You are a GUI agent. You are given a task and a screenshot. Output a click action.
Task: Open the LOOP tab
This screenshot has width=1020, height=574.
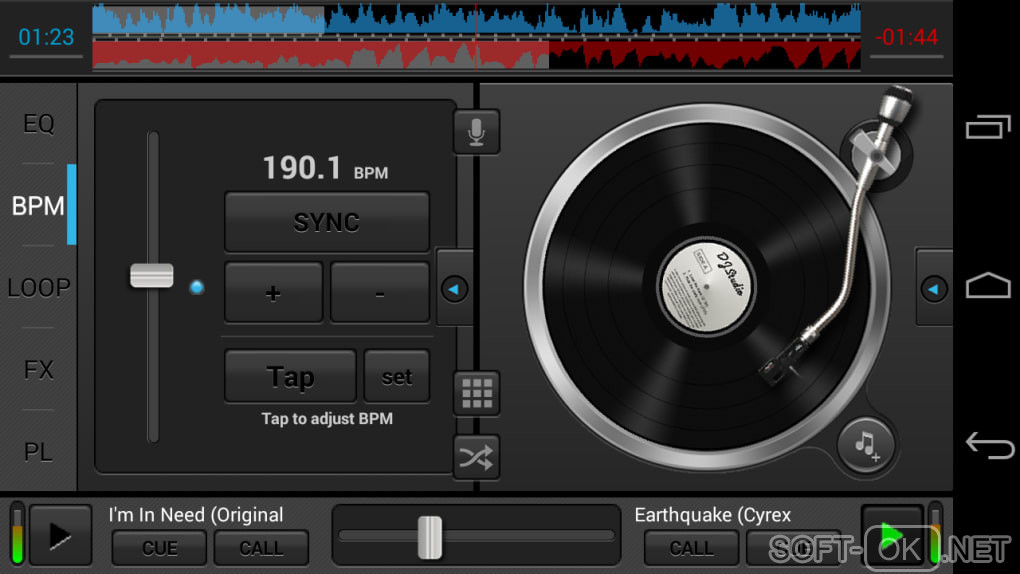(x=38, y=288)
